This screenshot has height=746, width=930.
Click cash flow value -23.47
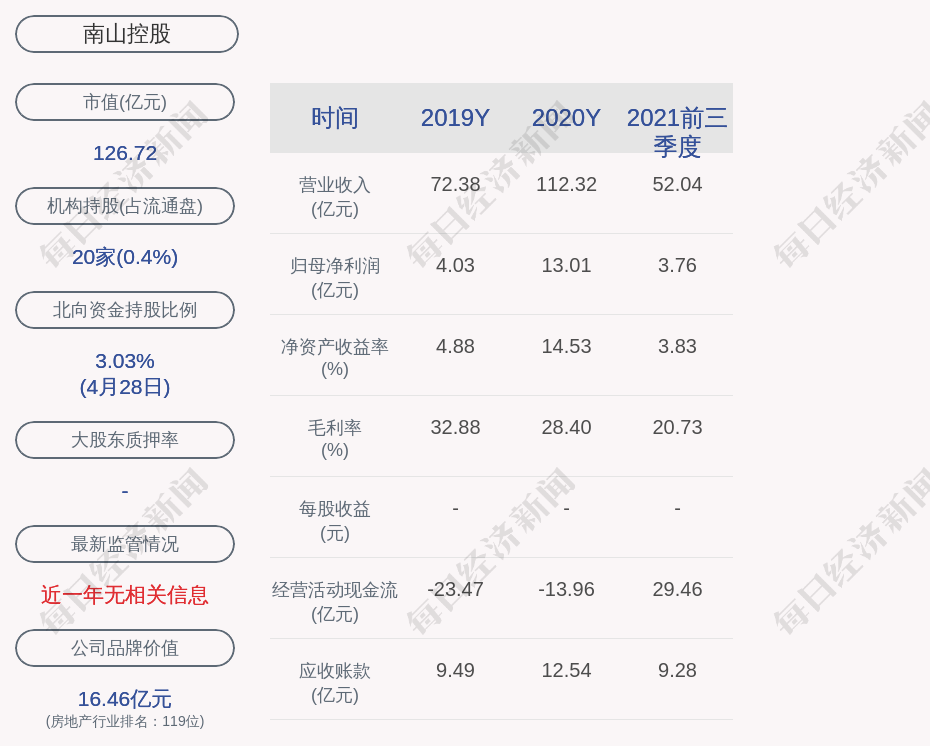456,589
